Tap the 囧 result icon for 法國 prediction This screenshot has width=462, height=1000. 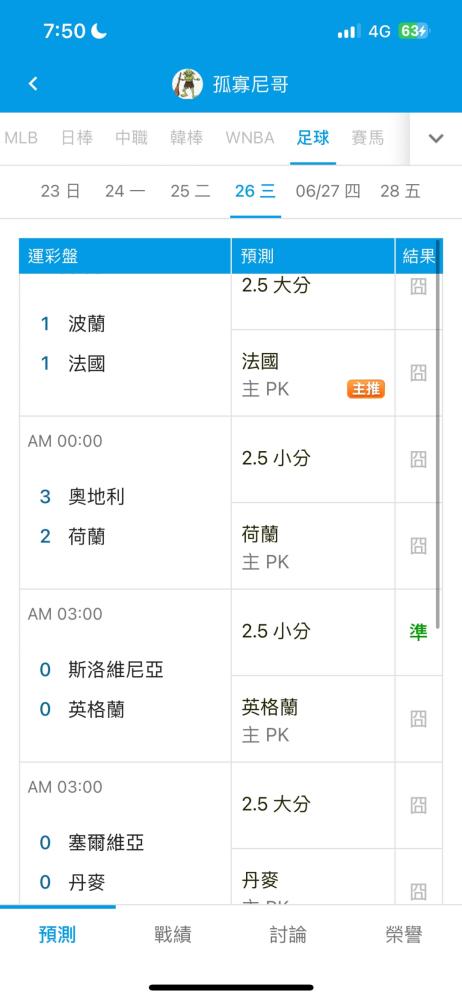point(418,372)
